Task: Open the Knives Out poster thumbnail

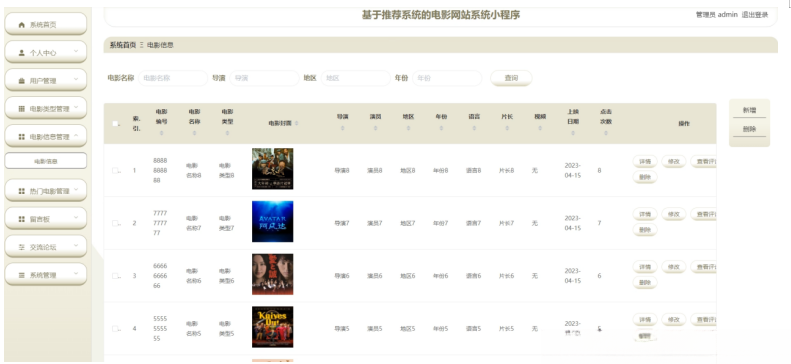Action: pyautogui.click(x=272, y=327)
